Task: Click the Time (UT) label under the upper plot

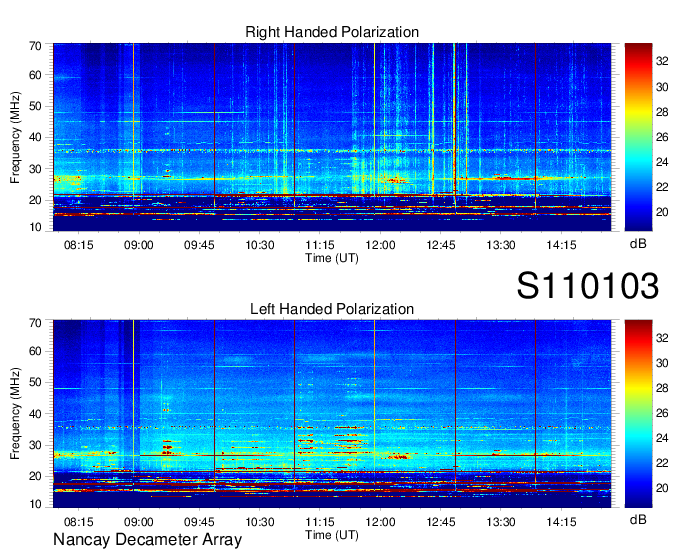Action: (332, 258)
